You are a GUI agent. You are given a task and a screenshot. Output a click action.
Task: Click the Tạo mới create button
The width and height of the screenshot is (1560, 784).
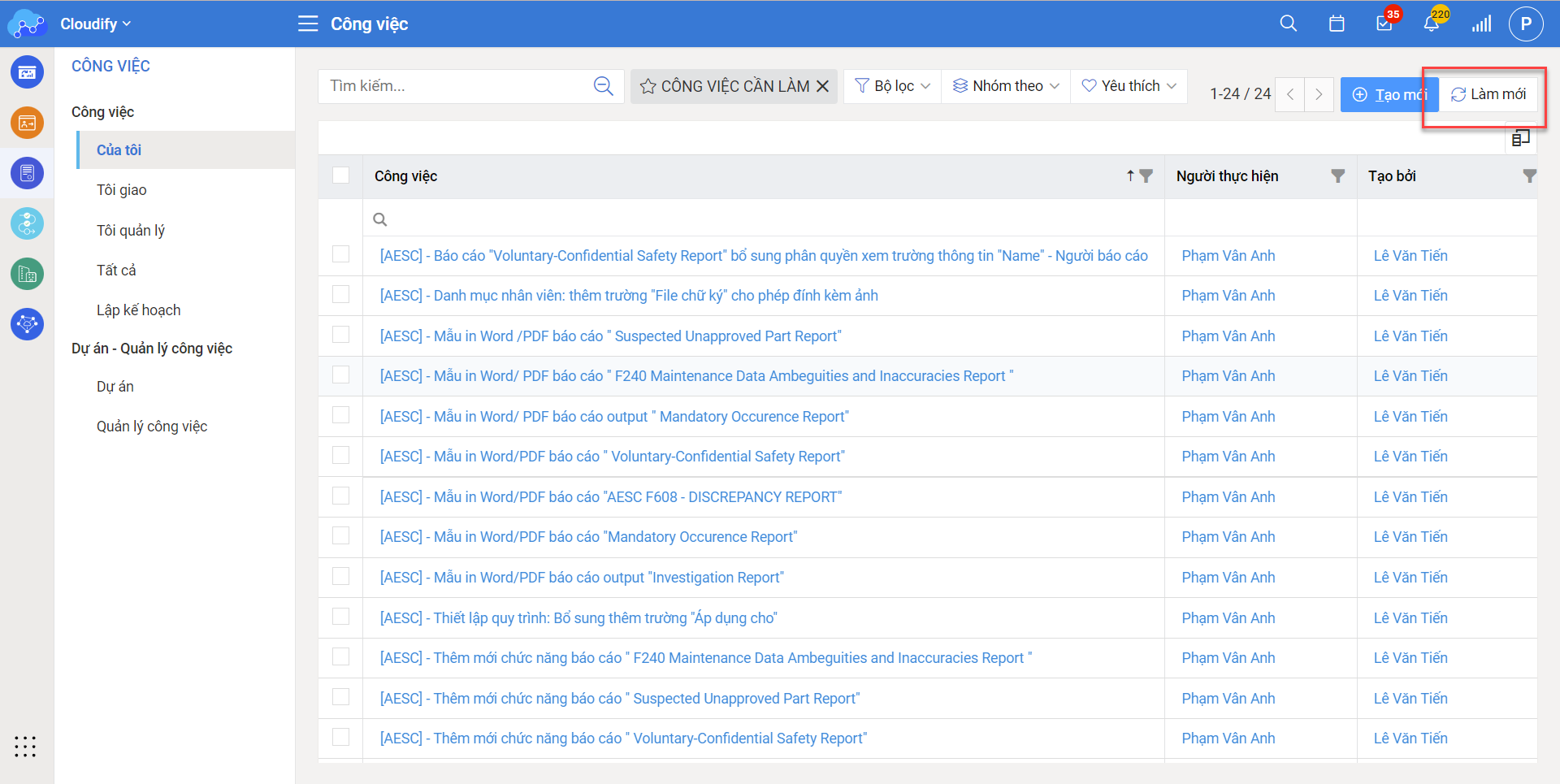pos(1389,94)
